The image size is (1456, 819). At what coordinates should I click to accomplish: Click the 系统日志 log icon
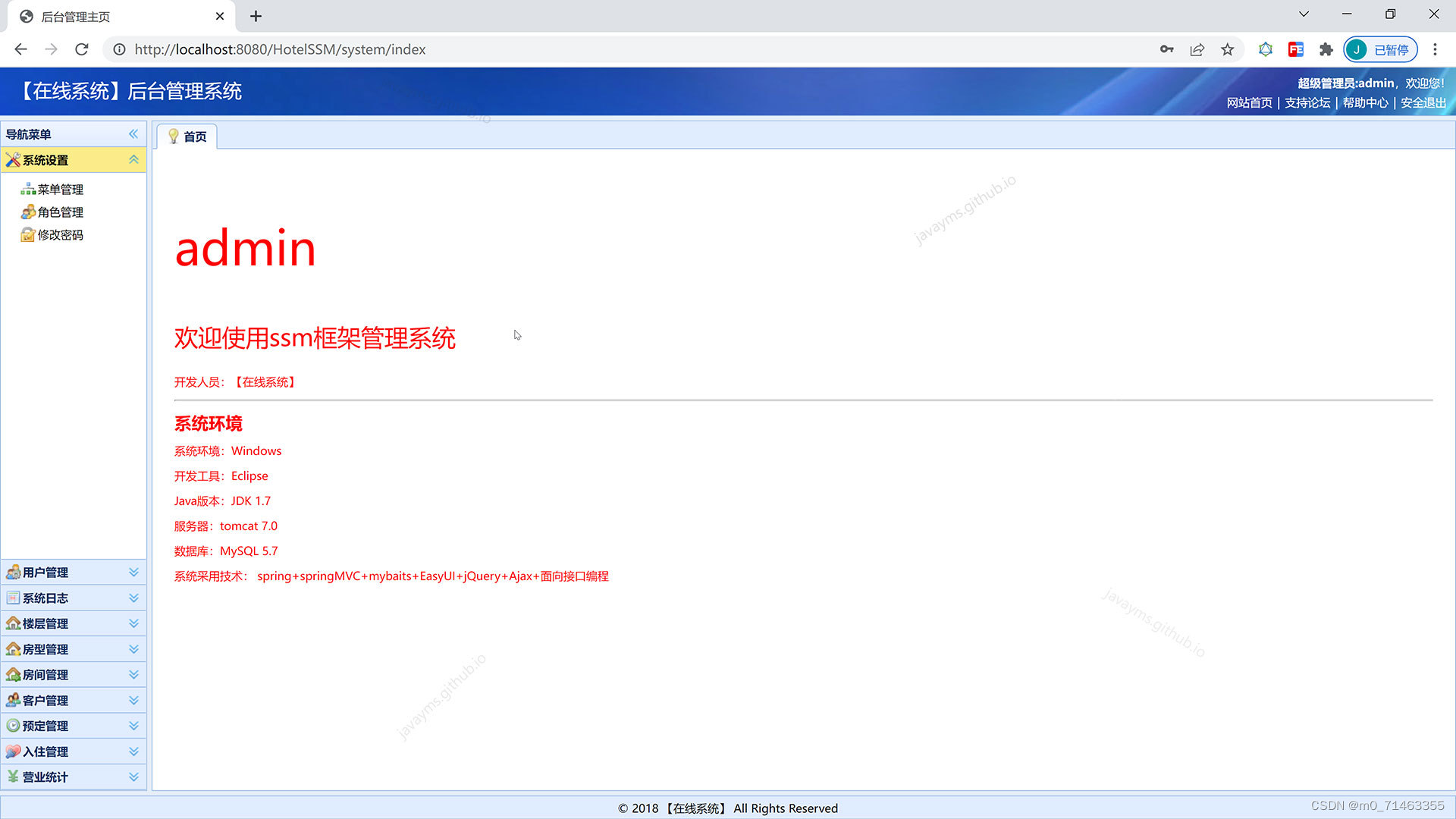tap(13, 598)
